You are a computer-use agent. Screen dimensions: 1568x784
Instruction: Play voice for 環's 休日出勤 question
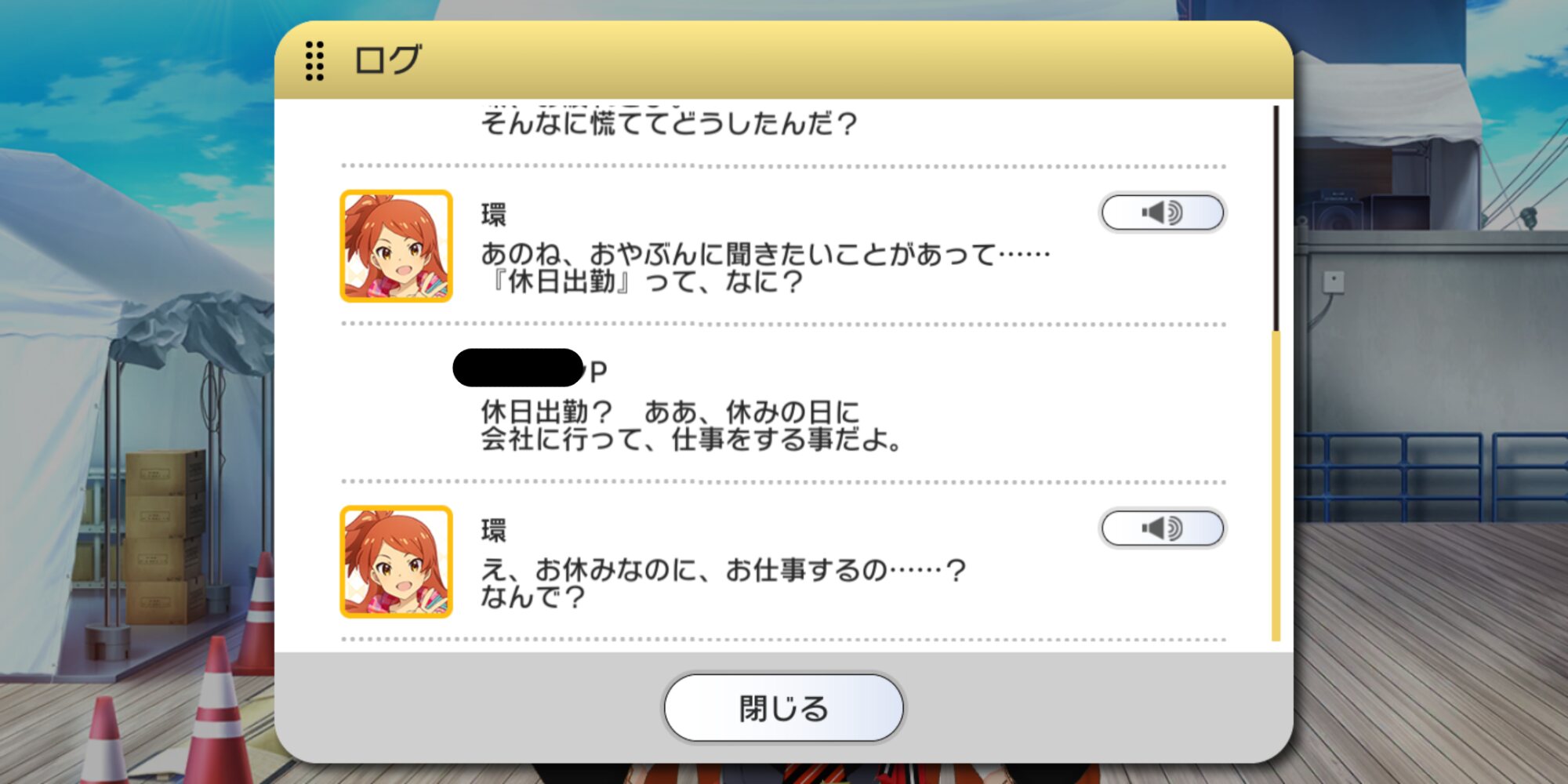[x=1163, y=212]
